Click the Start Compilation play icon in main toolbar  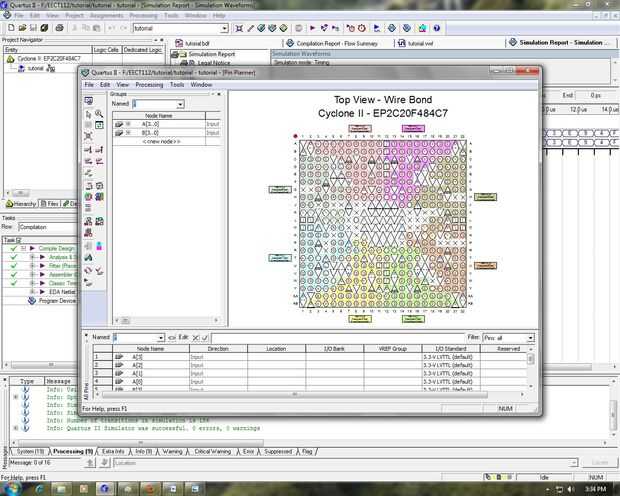[x=312, y=28]
